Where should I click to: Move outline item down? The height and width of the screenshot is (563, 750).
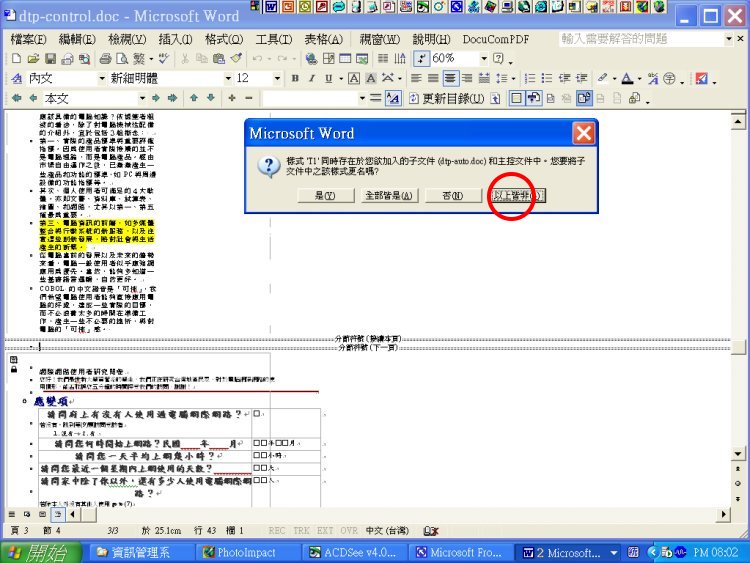[211, 98]
